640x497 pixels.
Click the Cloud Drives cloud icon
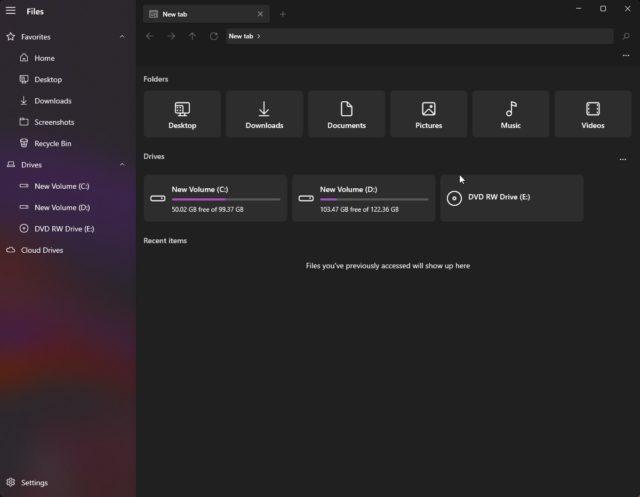coord(11,250)
